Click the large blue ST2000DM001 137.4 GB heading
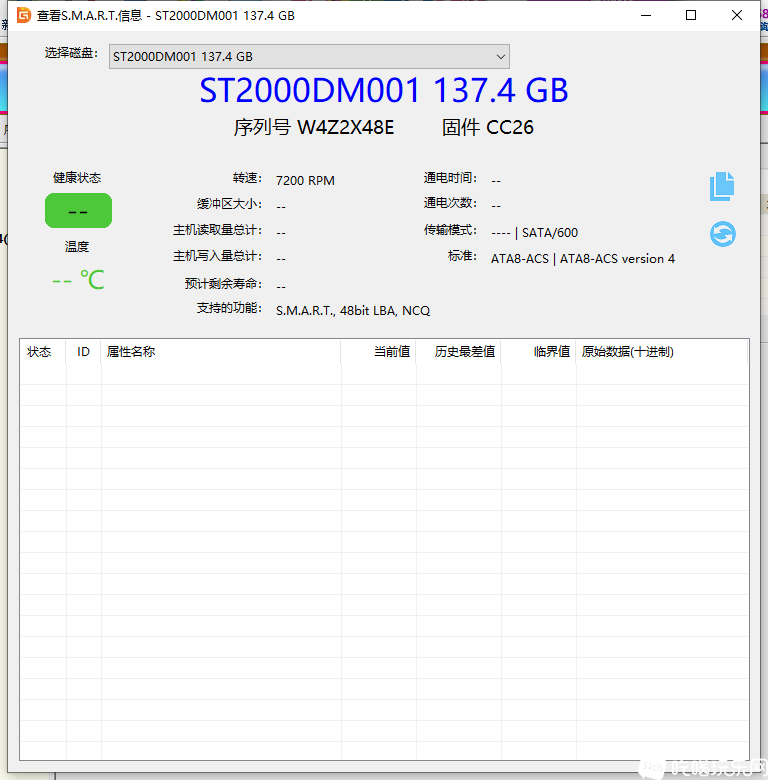The image size is (768, 780). point(384,91)
